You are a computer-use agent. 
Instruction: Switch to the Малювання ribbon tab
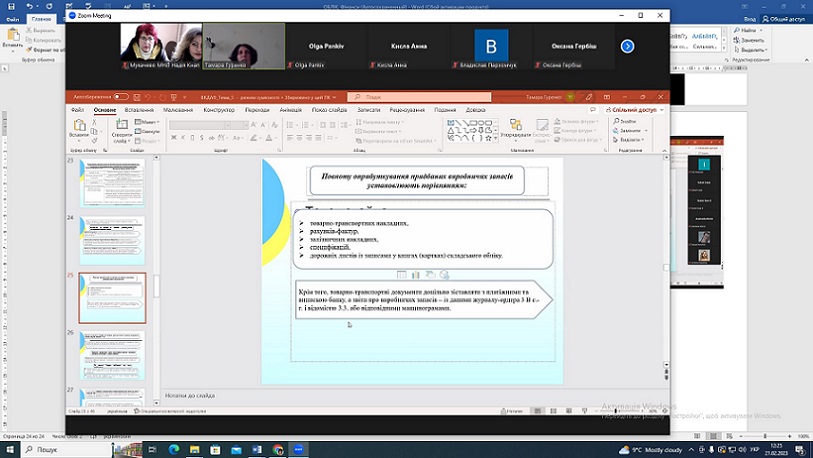click(x=178, y=110)
